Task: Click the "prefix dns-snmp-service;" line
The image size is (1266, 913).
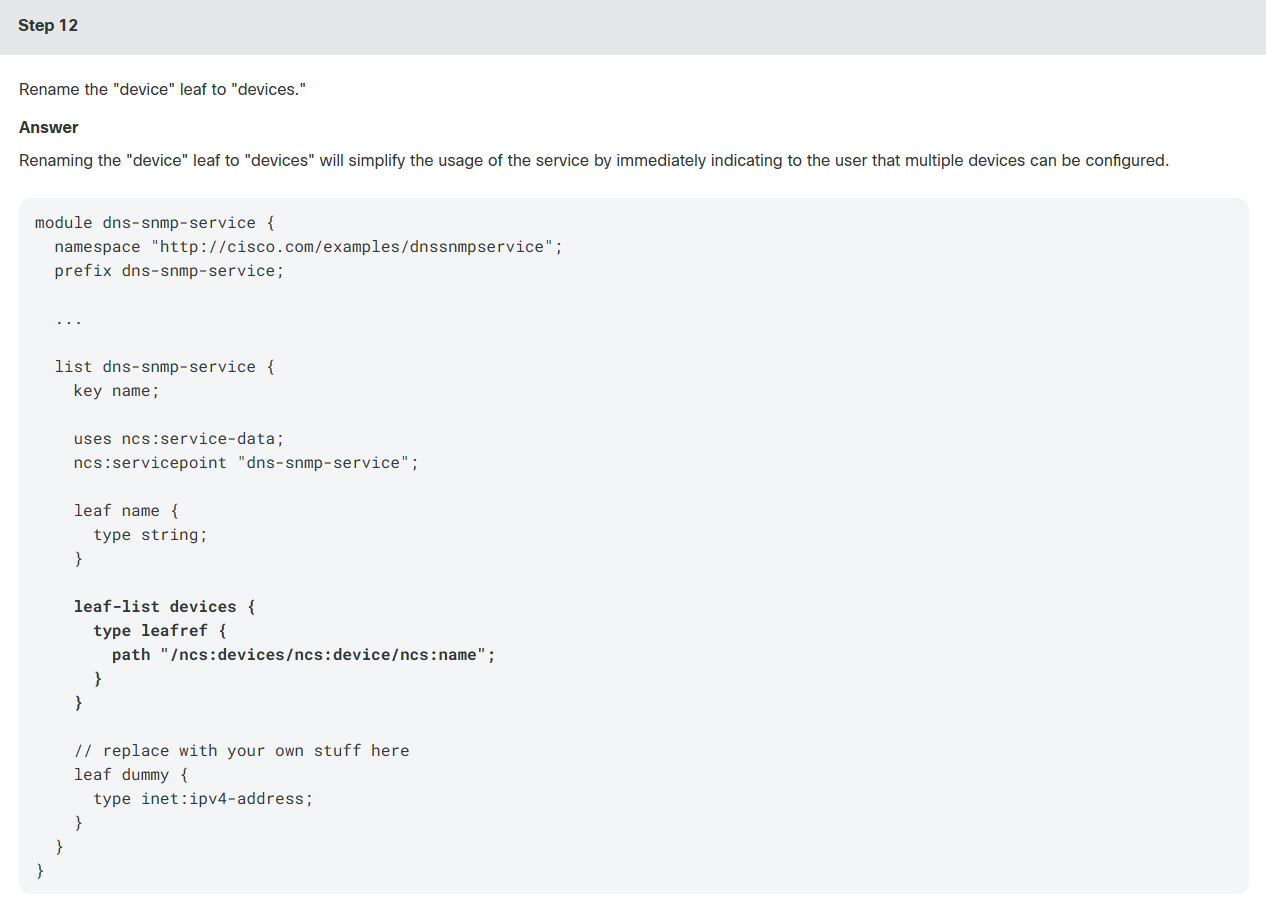Action: (x=169, y=270)
